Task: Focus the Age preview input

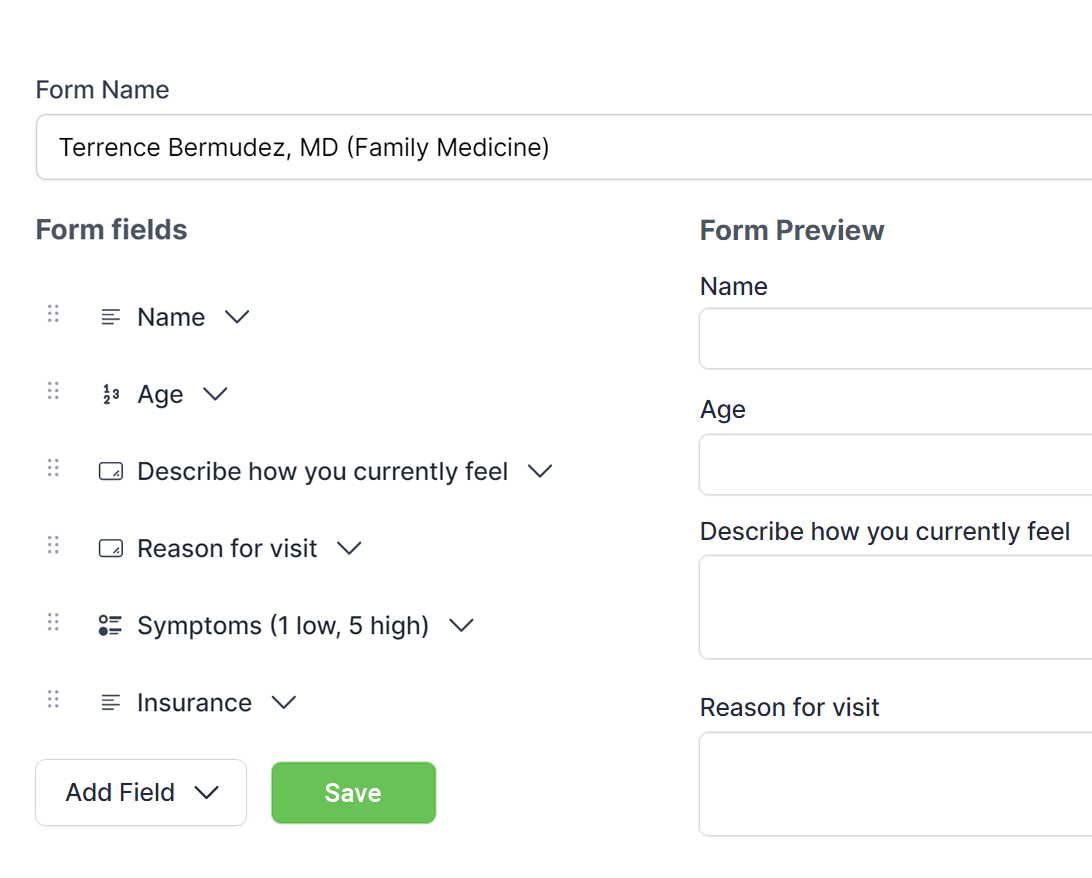Action: pos(896,464)
